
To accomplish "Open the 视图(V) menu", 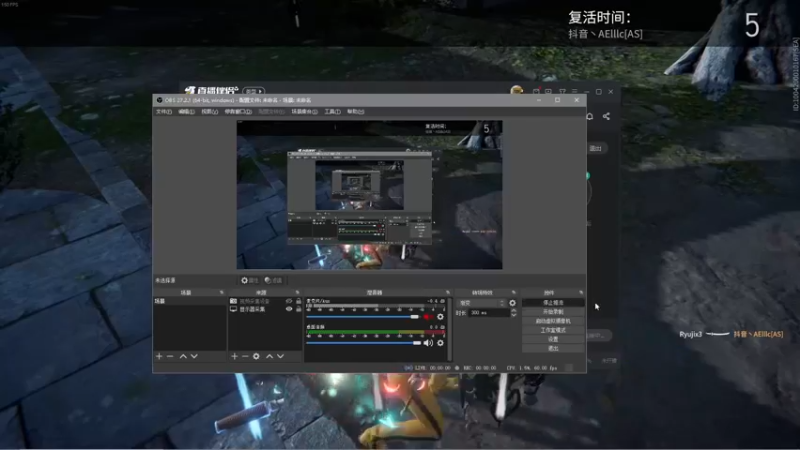I will pos(209,111).
